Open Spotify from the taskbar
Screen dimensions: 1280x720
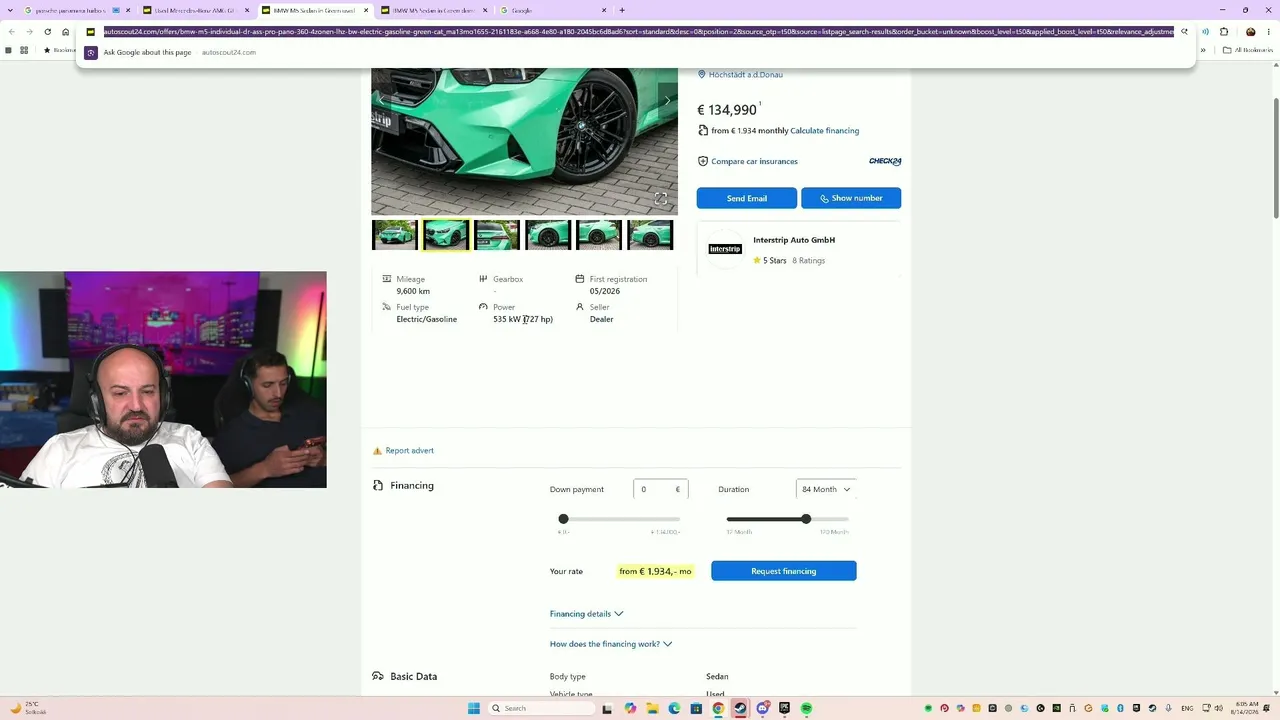[x=806, y=708]
